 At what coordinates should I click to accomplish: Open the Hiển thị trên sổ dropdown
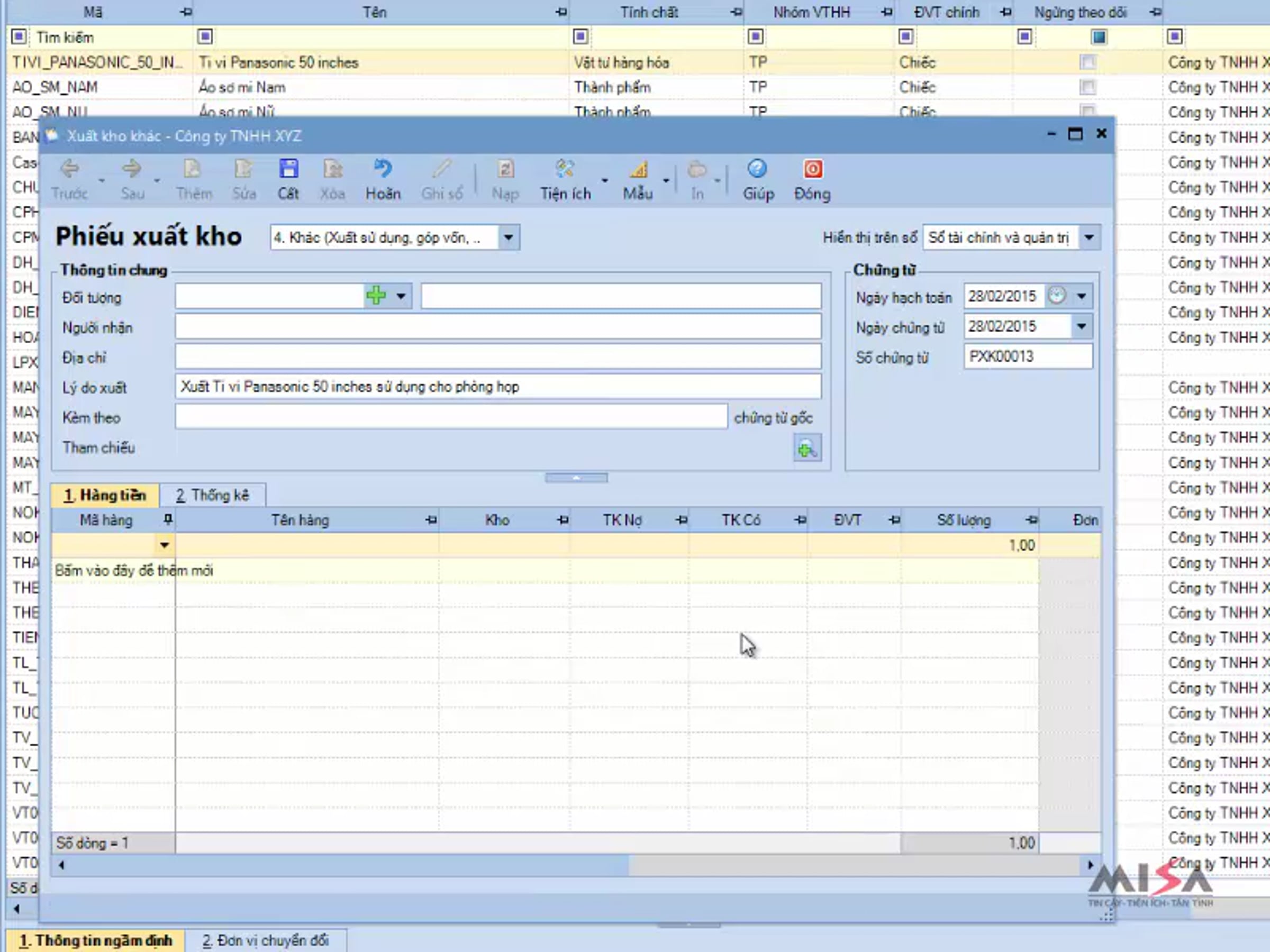(x=1089, y=237)
